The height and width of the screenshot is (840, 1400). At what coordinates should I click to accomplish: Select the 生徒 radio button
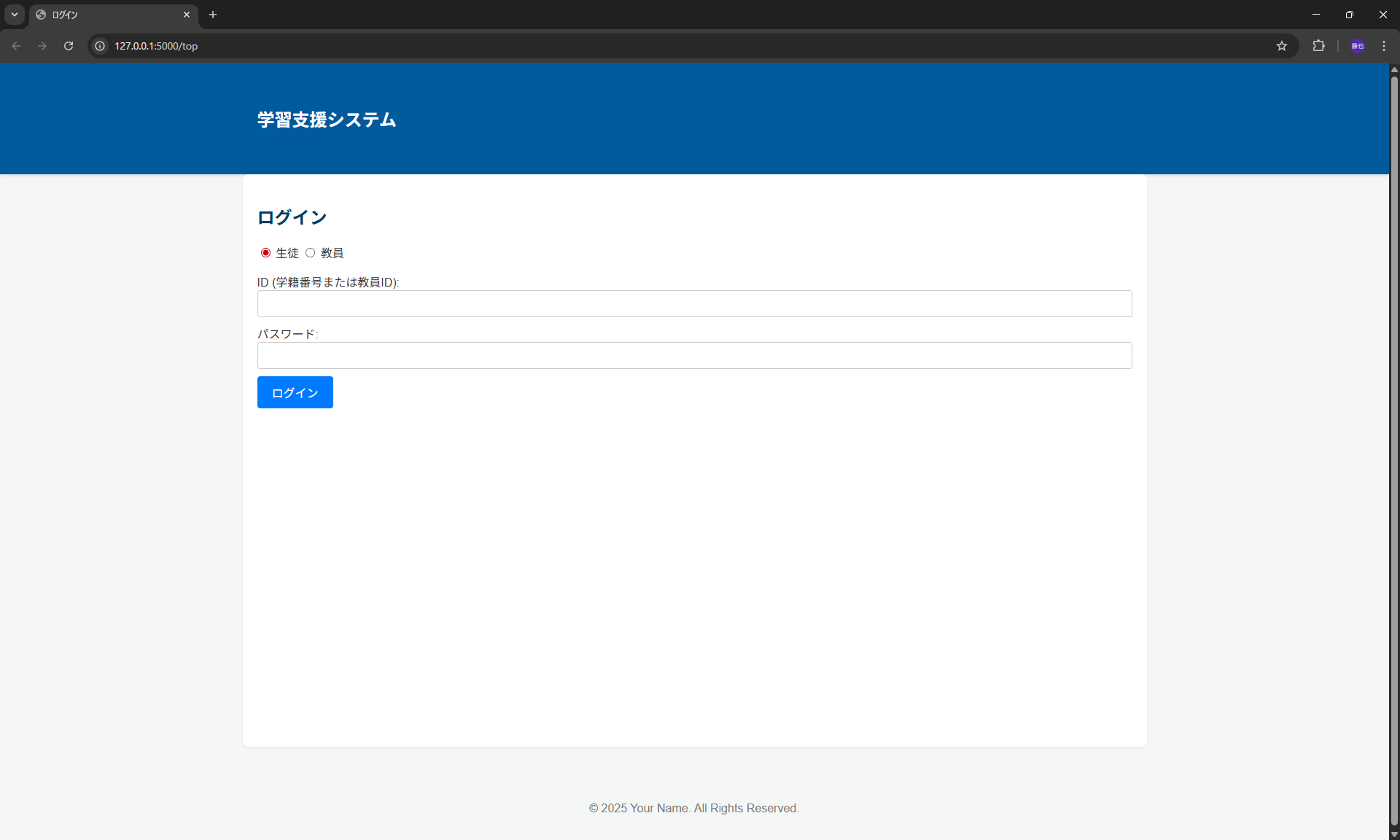[265, 253]
